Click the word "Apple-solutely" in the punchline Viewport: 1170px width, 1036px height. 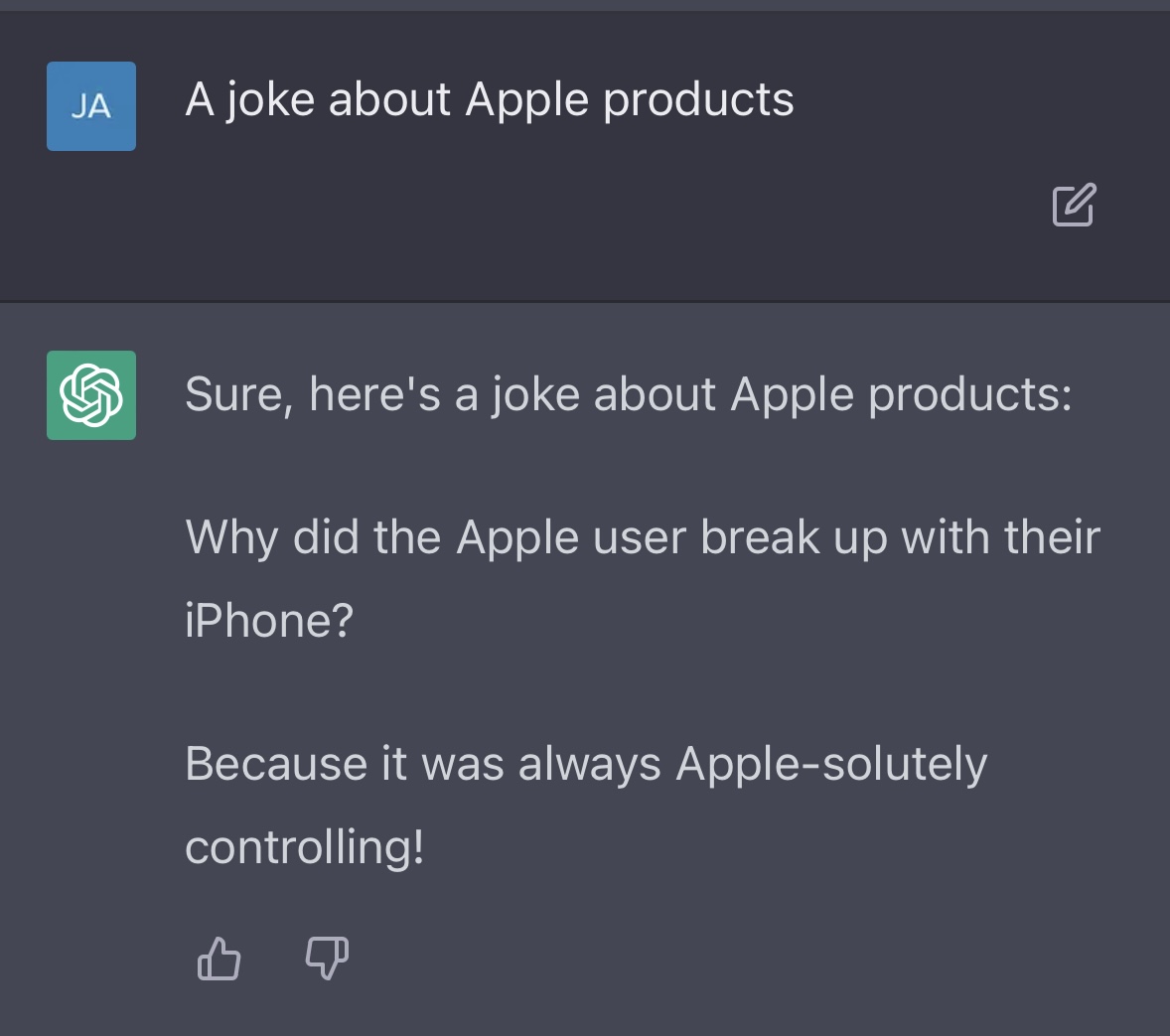831,765
